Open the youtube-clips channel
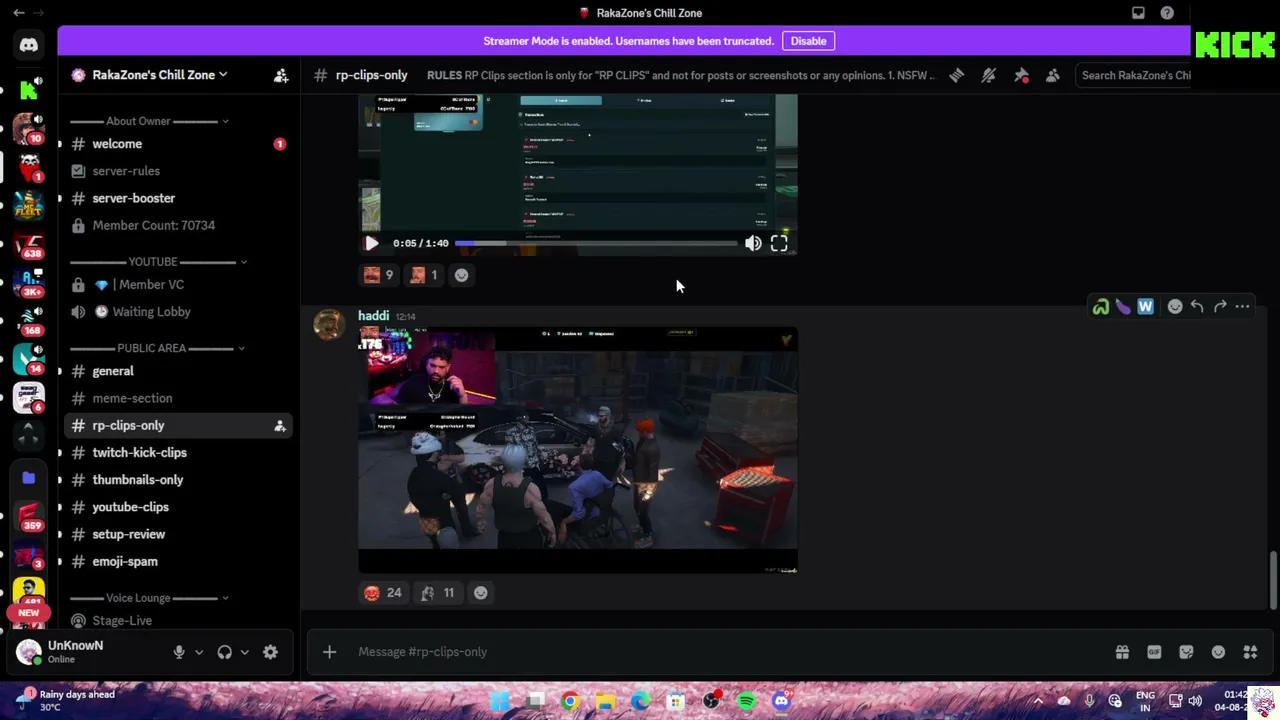The height and width of the screenshot is (720, 1280). coord(178,507)
